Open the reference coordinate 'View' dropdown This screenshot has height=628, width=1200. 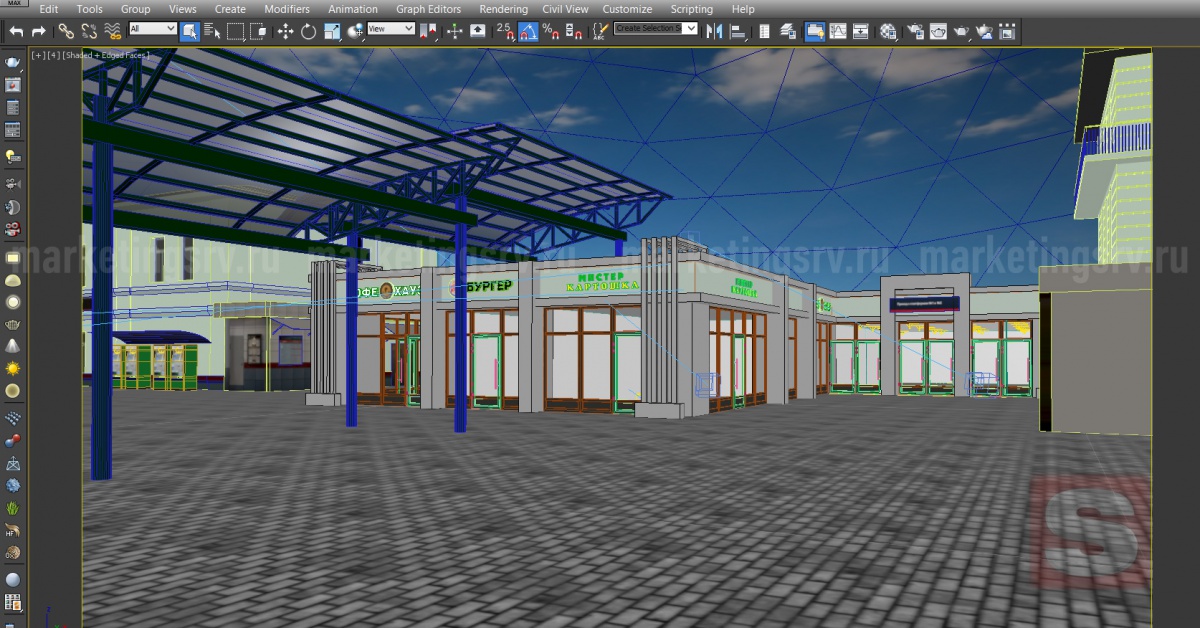point(391,29)
